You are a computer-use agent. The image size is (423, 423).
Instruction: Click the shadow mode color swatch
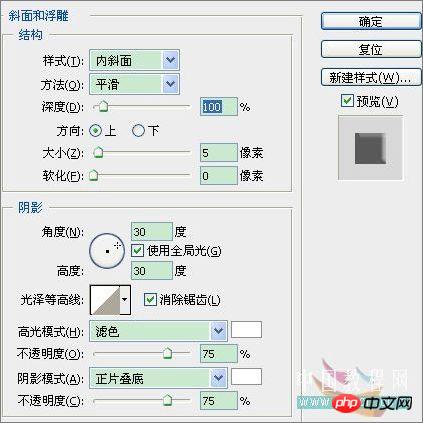click(x=246, y=377)
